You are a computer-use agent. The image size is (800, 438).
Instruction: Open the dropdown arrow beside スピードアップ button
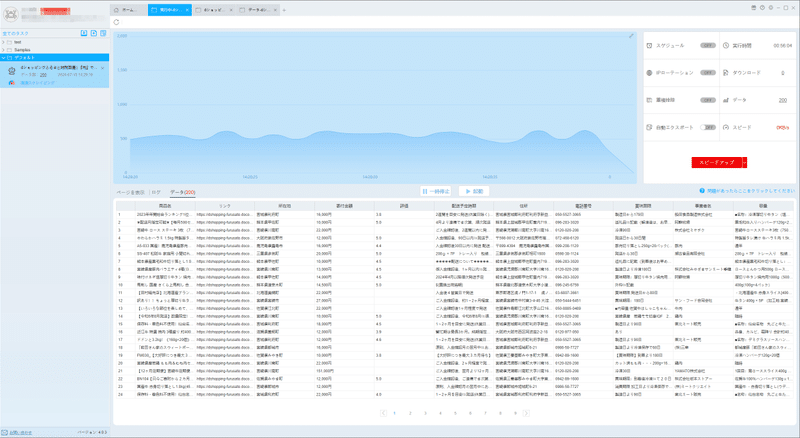click(744, 162)
